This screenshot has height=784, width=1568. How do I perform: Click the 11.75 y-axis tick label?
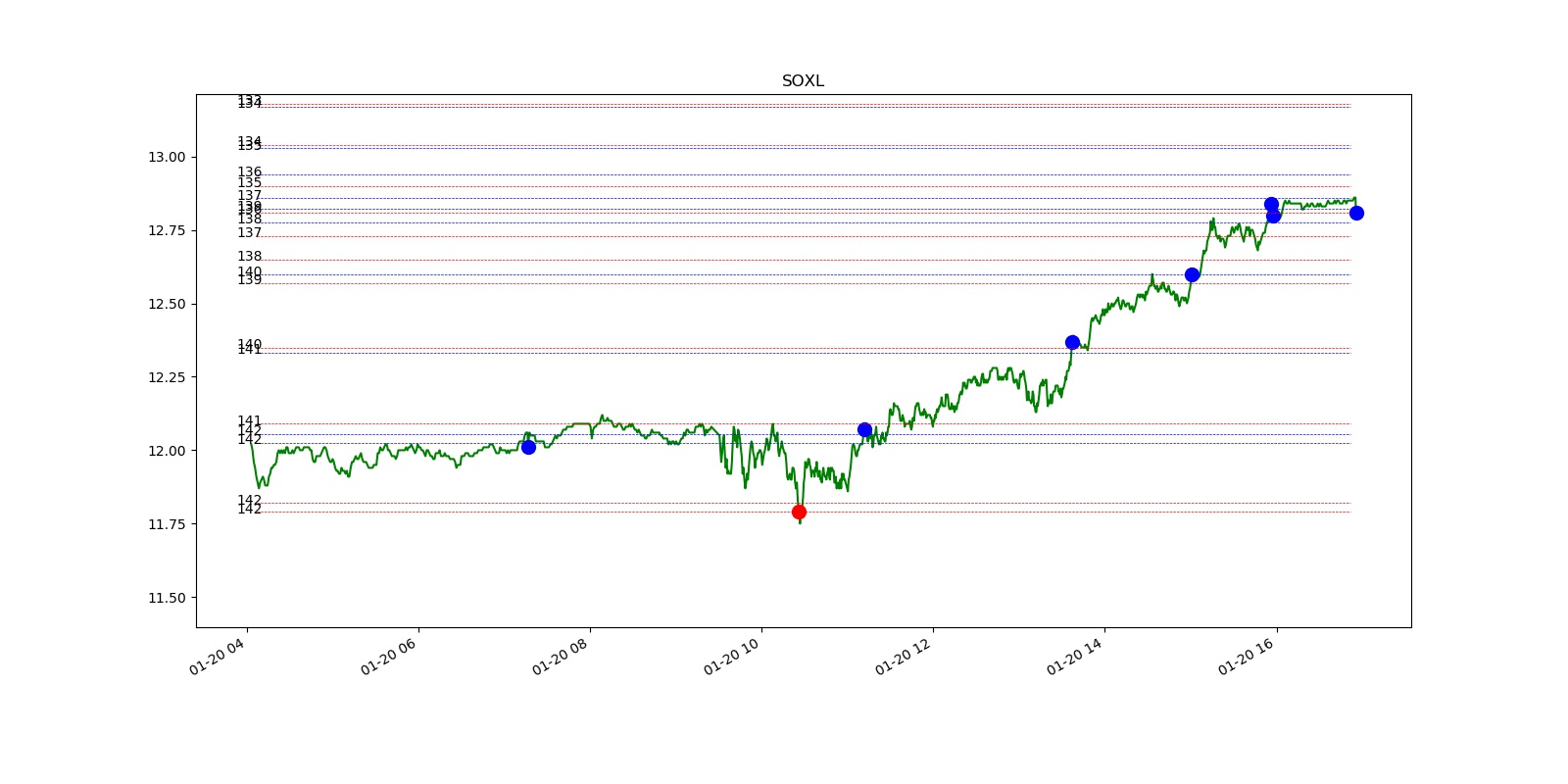(x=167, y=524)
